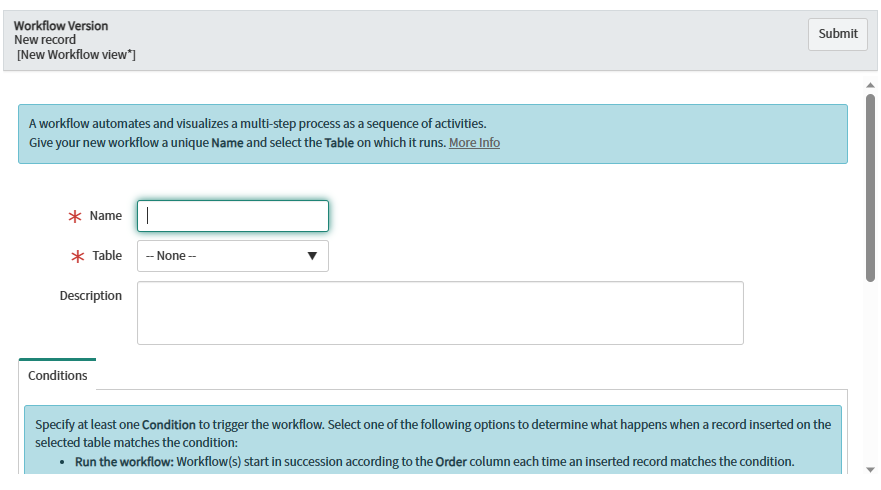This screenshot has height=490, width=881.
Task: Click the Description field label
Action: pos(90,296)
